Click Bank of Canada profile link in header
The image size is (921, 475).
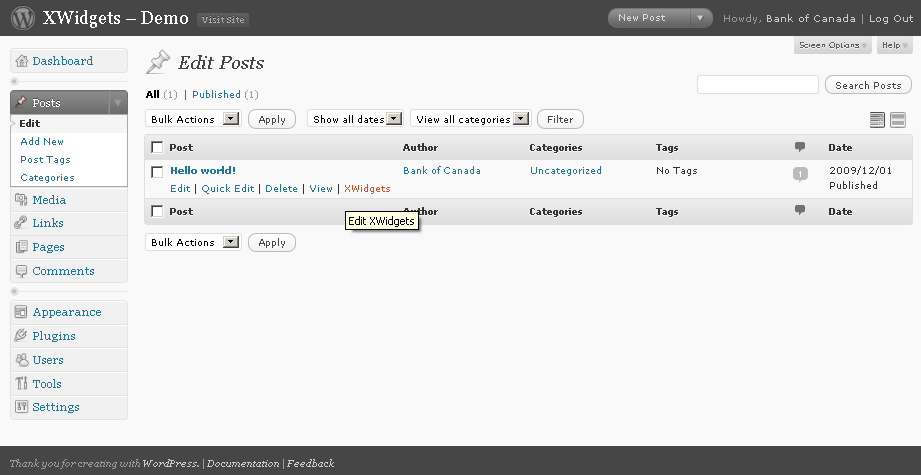point(811,18)
